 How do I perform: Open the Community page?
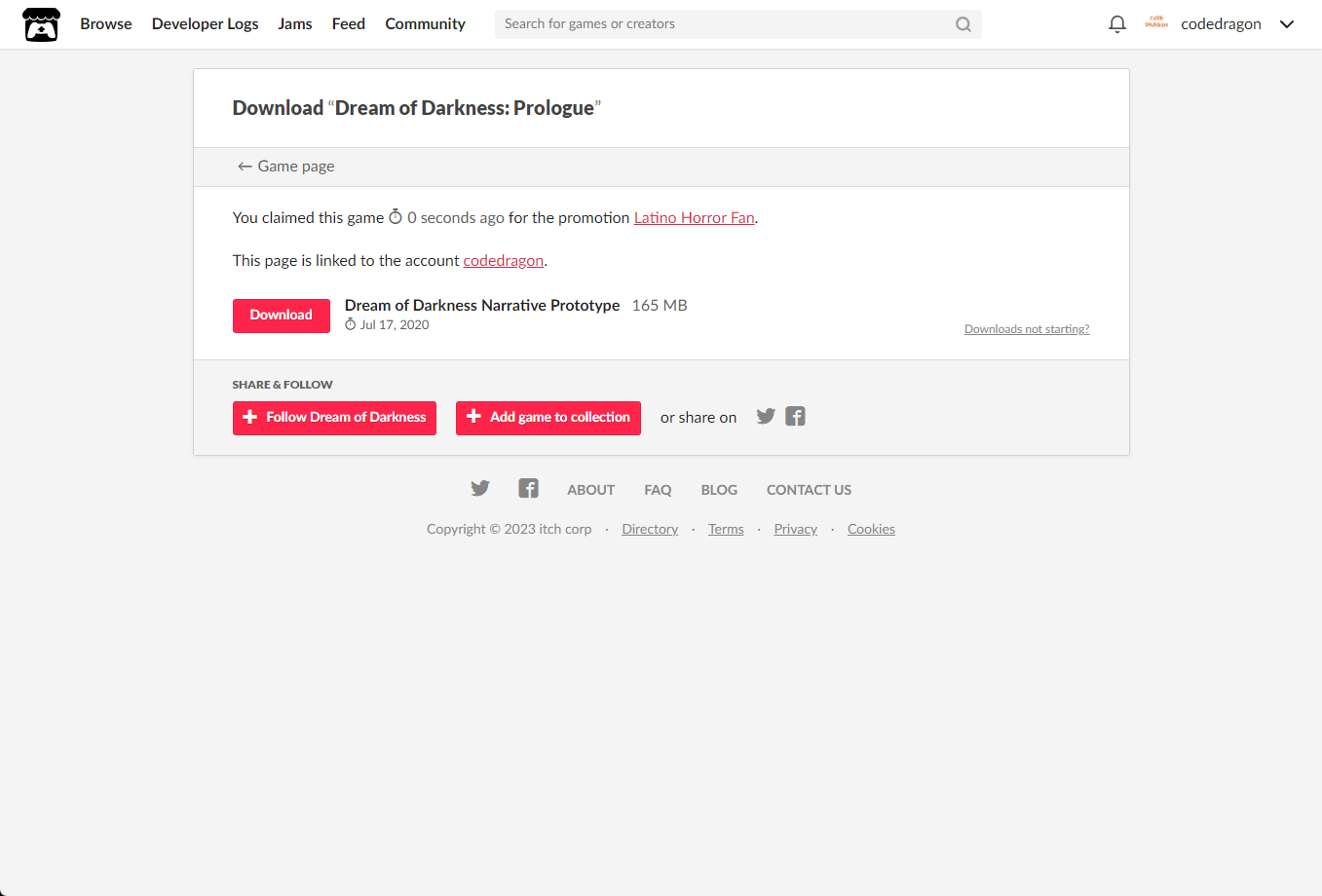tap(426, 24)
